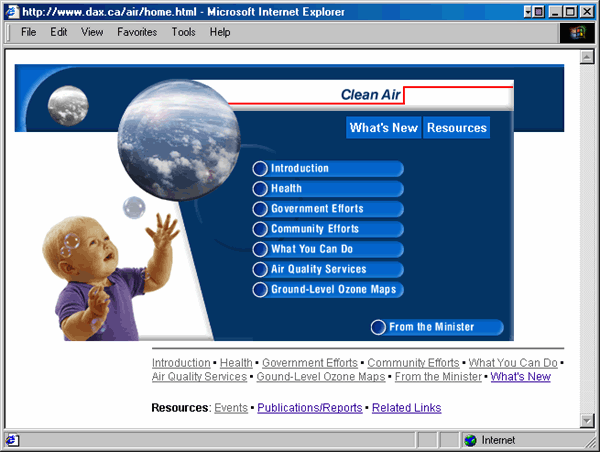Image resolution: width=600 pixels, height=452 pixels.
Task: Click the Internet zone label in status bar
Action: coord(498,441)
